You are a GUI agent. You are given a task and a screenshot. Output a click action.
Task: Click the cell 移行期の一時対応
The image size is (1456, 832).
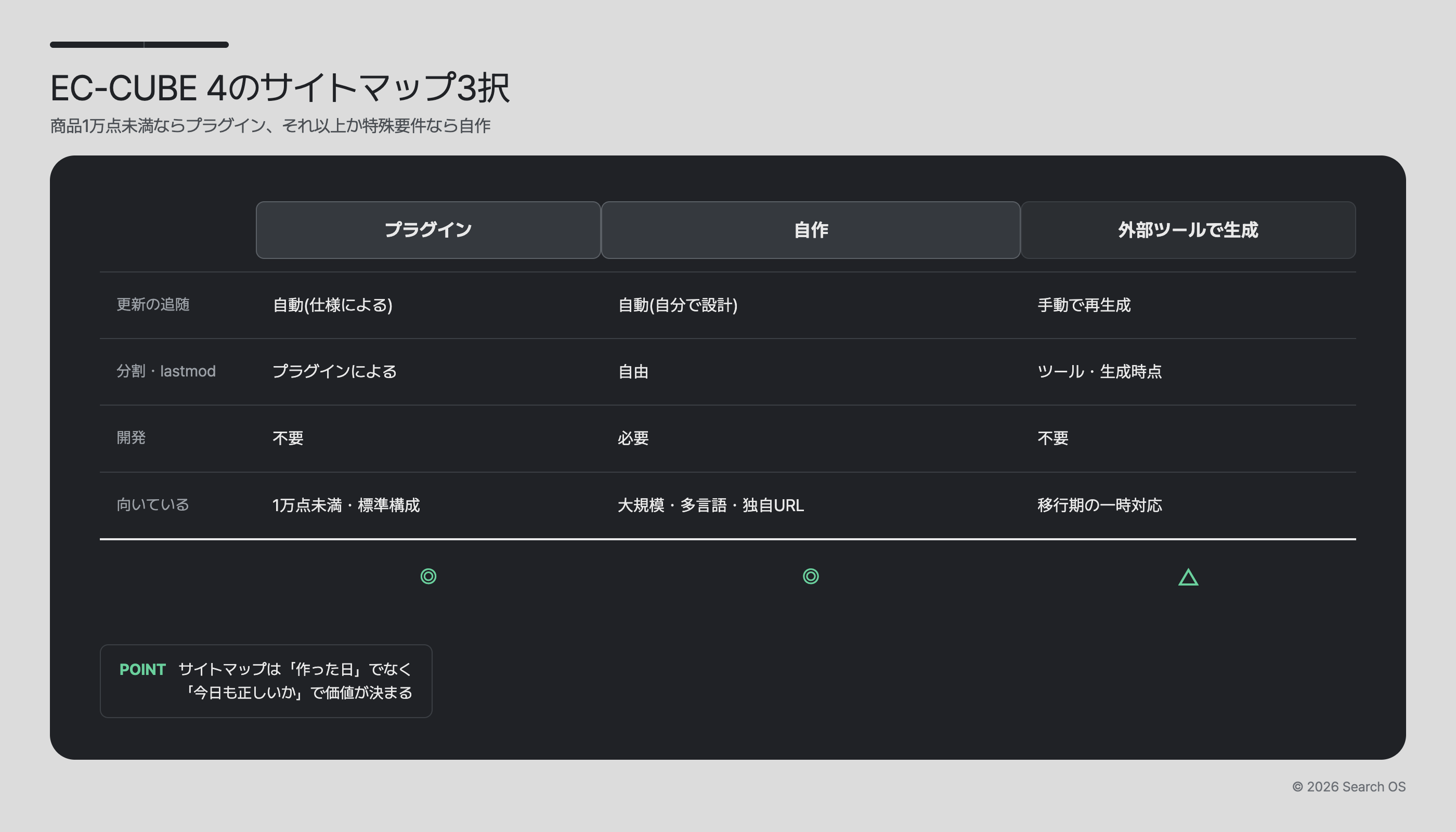1099,505
